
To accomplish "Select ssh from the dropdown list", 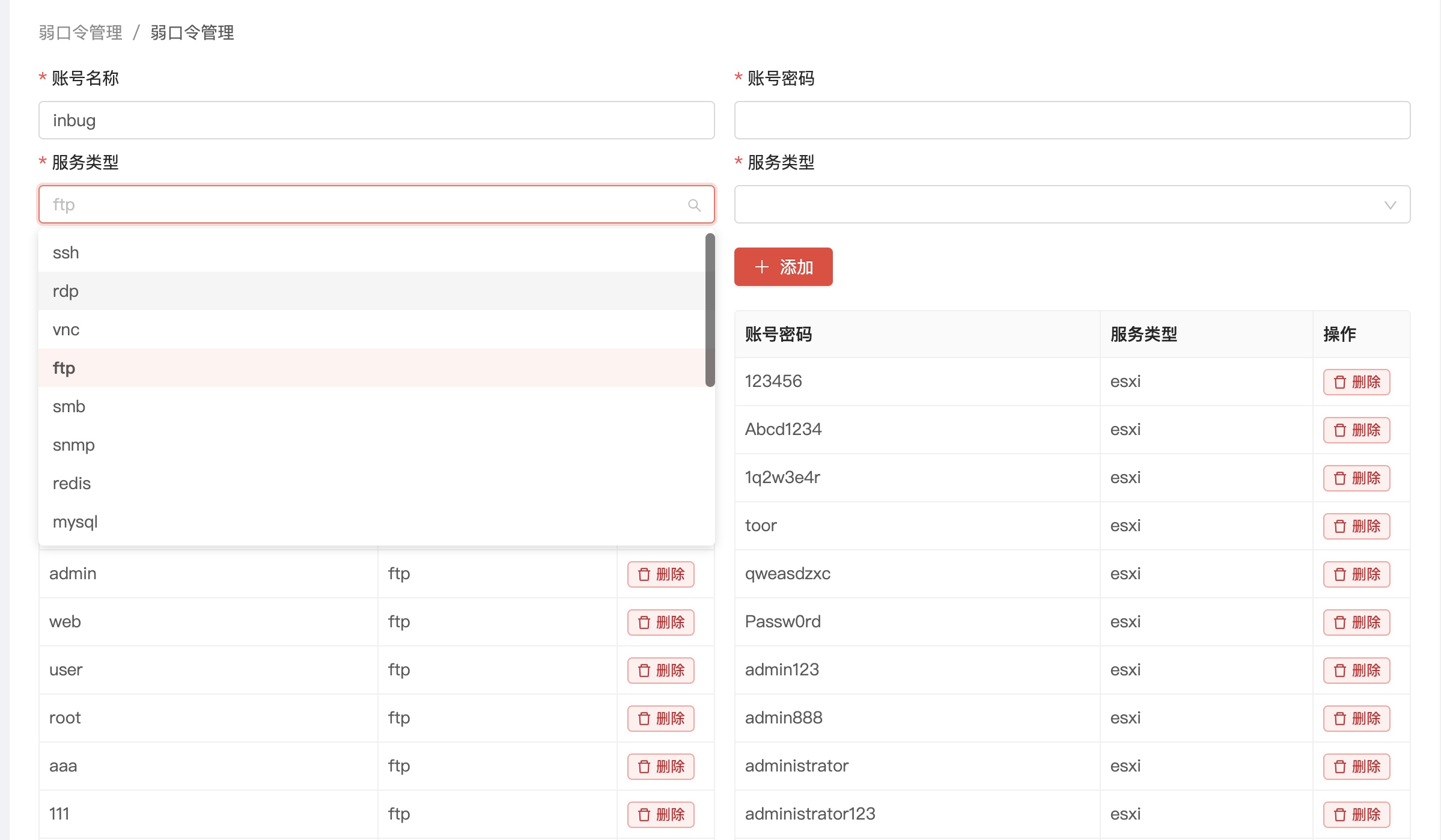I will (66, 252).
